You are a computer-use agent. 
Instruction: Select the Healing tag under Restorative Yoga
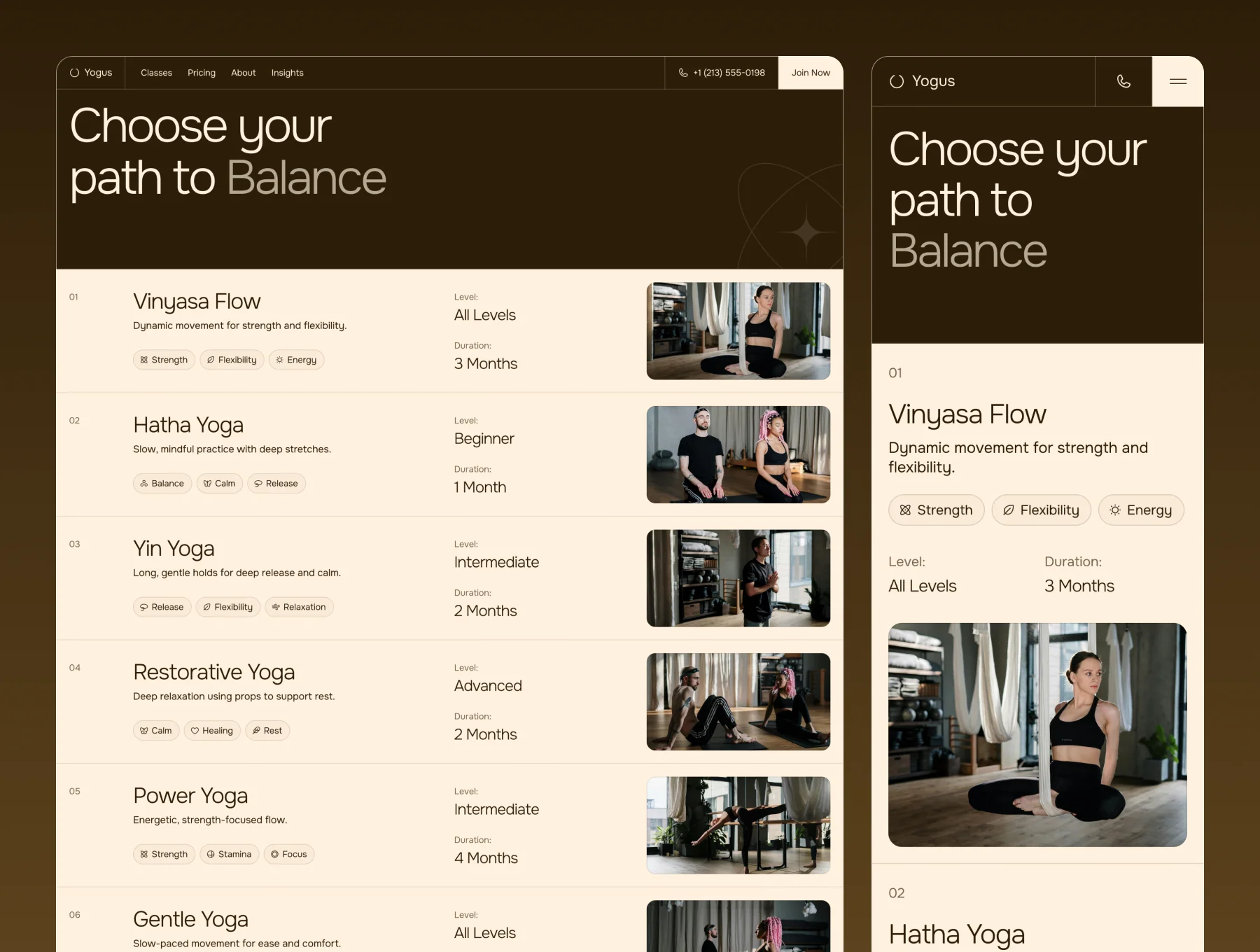(x=212, y=731)
